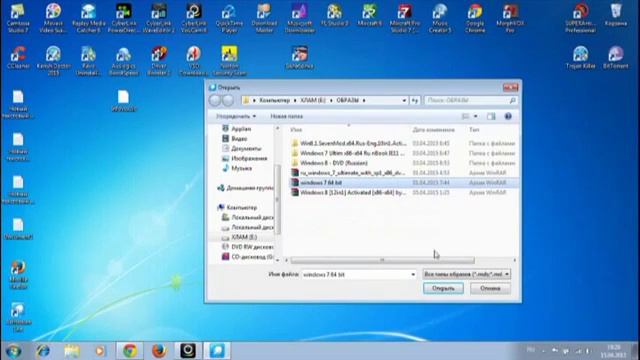Expand the address bar history dropdown

pos(404,100)
